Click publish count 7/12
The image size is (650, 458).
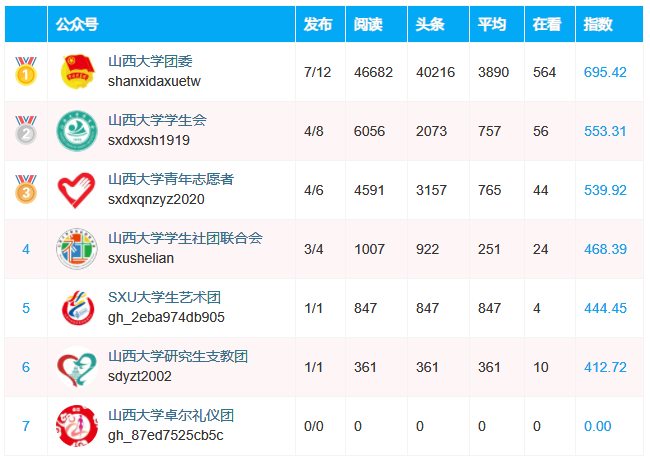click(x=318, y=72)
